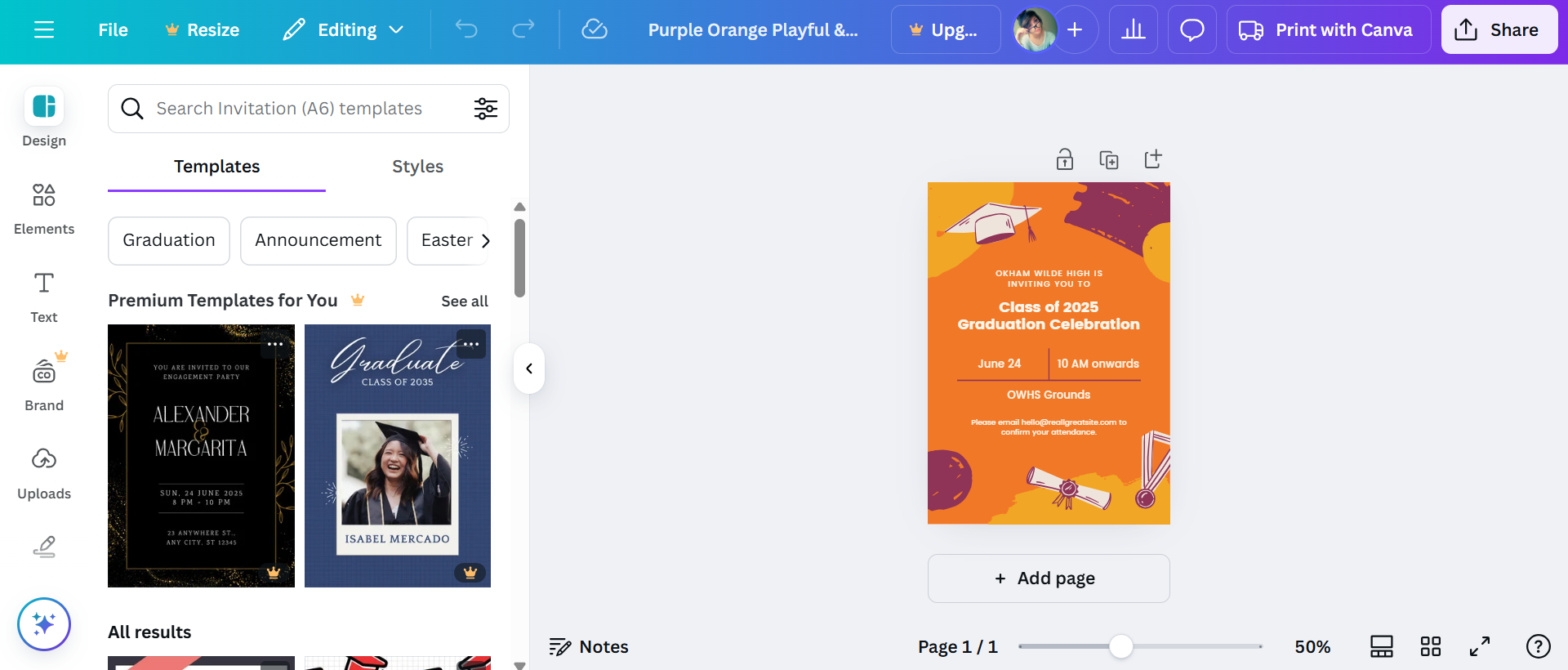Open the Uploads panel
The width and height of the screenshot is (1568, 670).
[44, 473]
